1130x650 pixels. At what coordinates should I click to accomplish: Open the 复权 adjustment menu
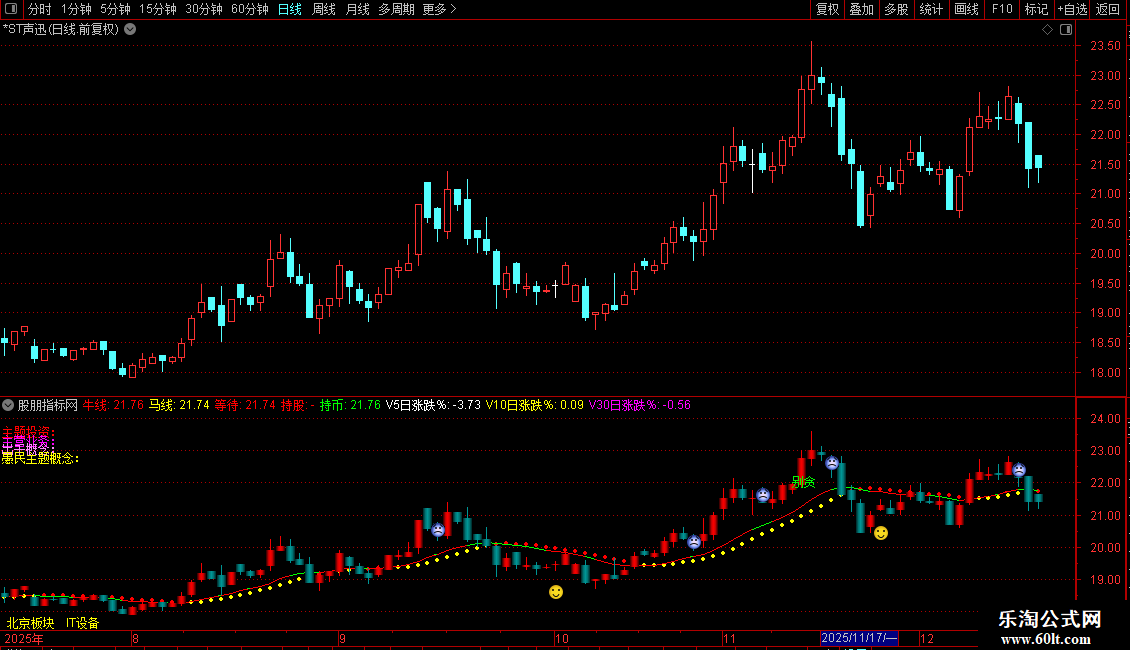[x=827, y=9]
